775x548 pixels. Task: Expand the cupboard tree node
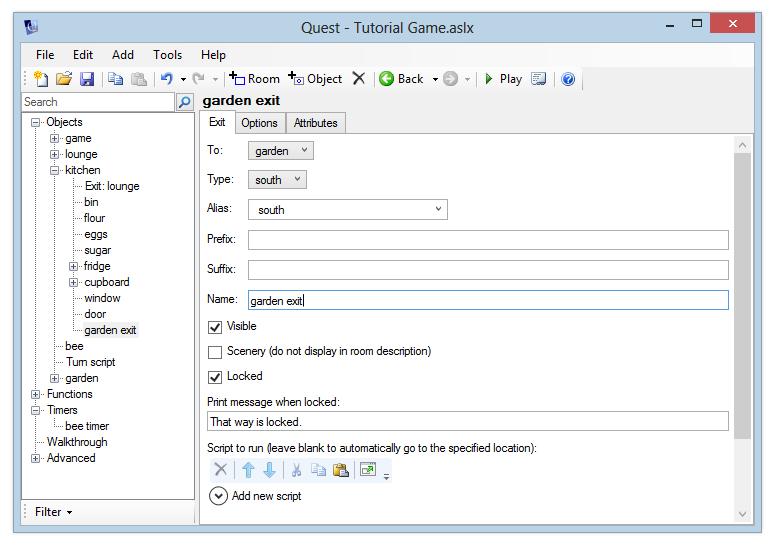click(73, 283)
